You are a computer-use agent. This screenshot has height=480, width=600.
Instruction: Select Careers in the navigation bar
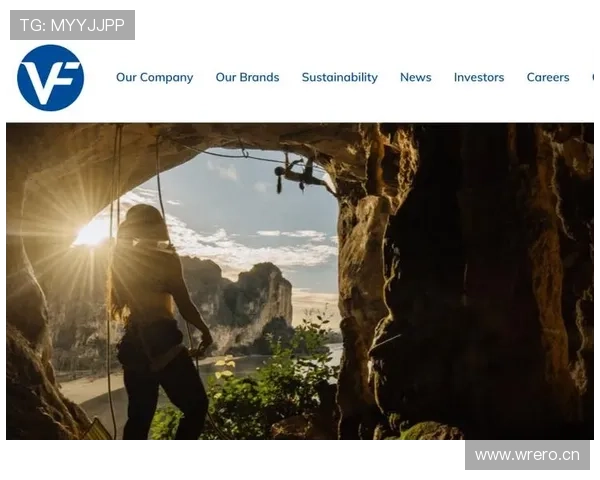(547, 77)
